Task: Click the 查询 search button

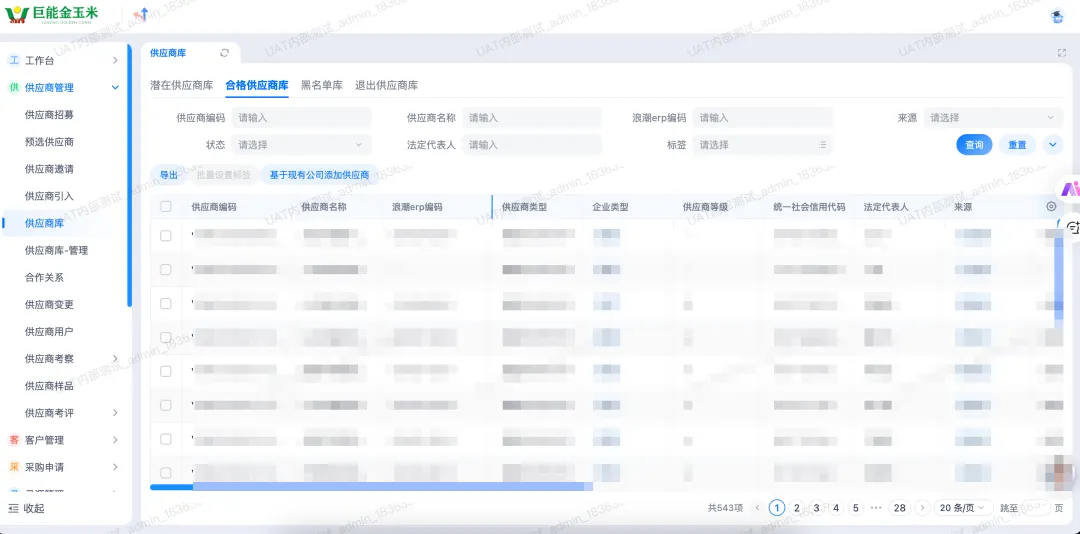Action: coord(974,145)
